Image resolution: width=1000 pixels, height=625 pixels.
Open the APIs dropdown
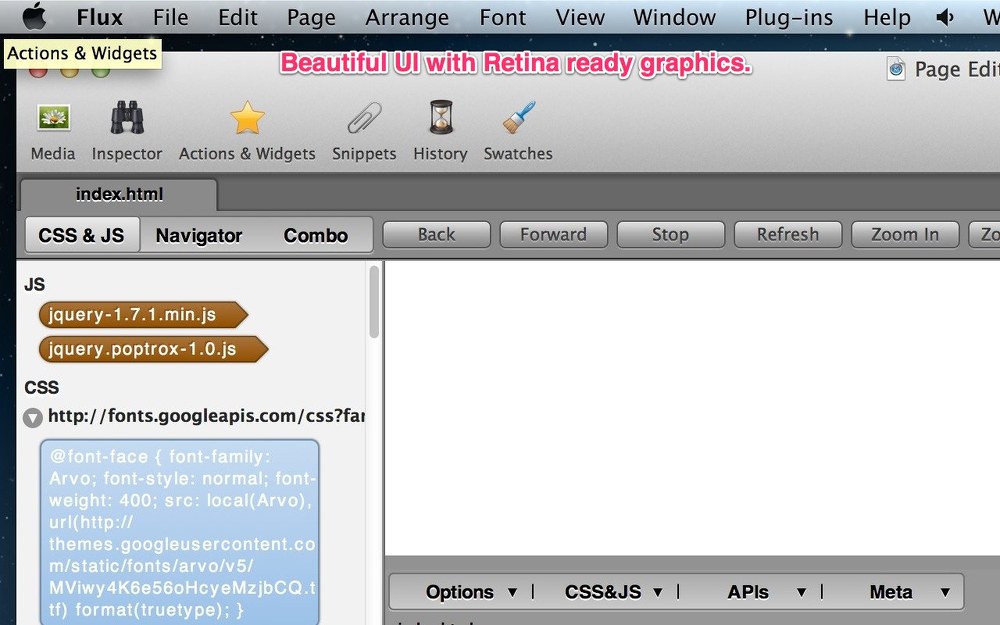point(767,592)
